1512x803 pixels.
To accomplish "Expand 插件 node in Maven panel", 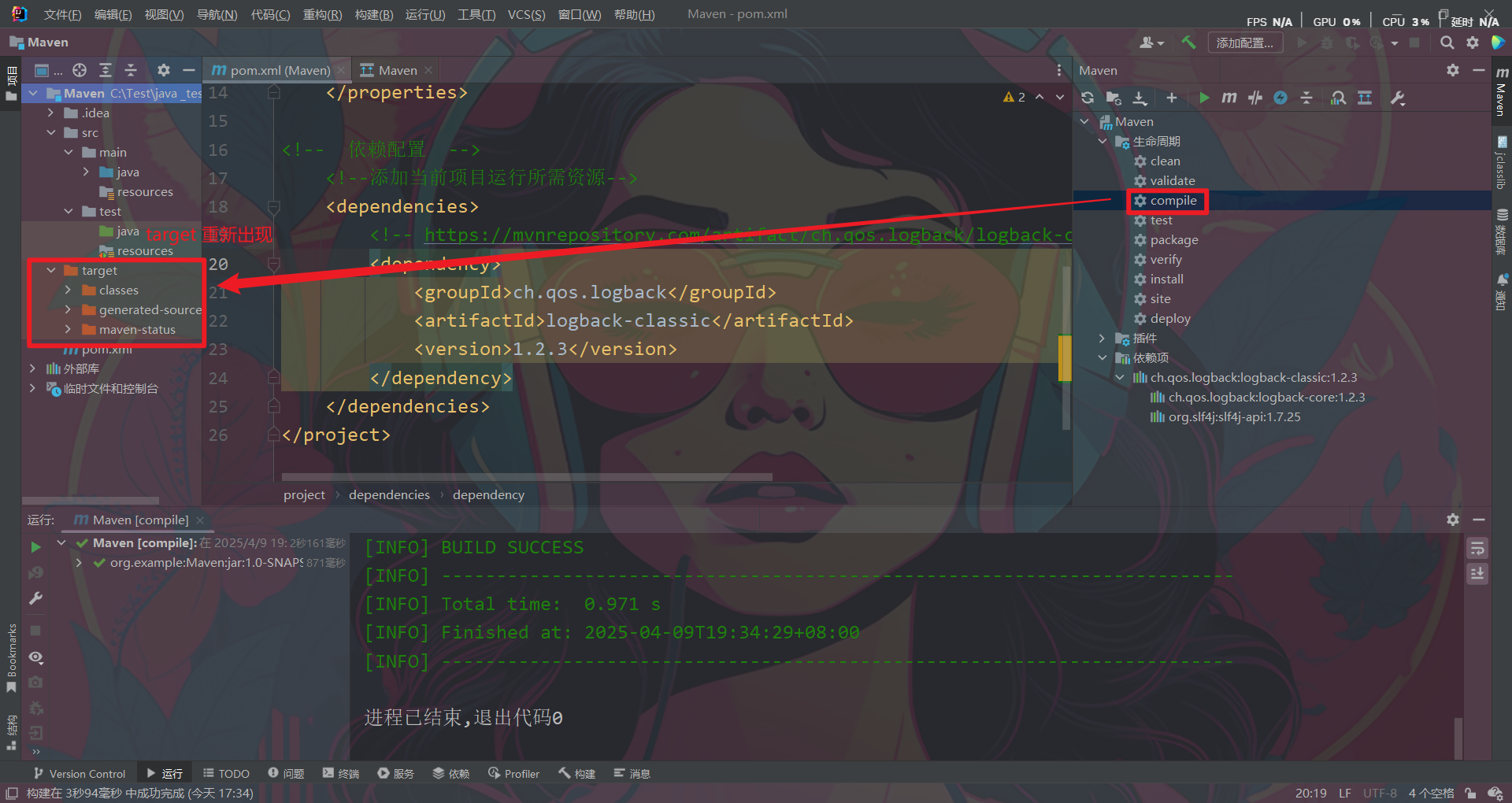I will click(x=1102, y=338).
